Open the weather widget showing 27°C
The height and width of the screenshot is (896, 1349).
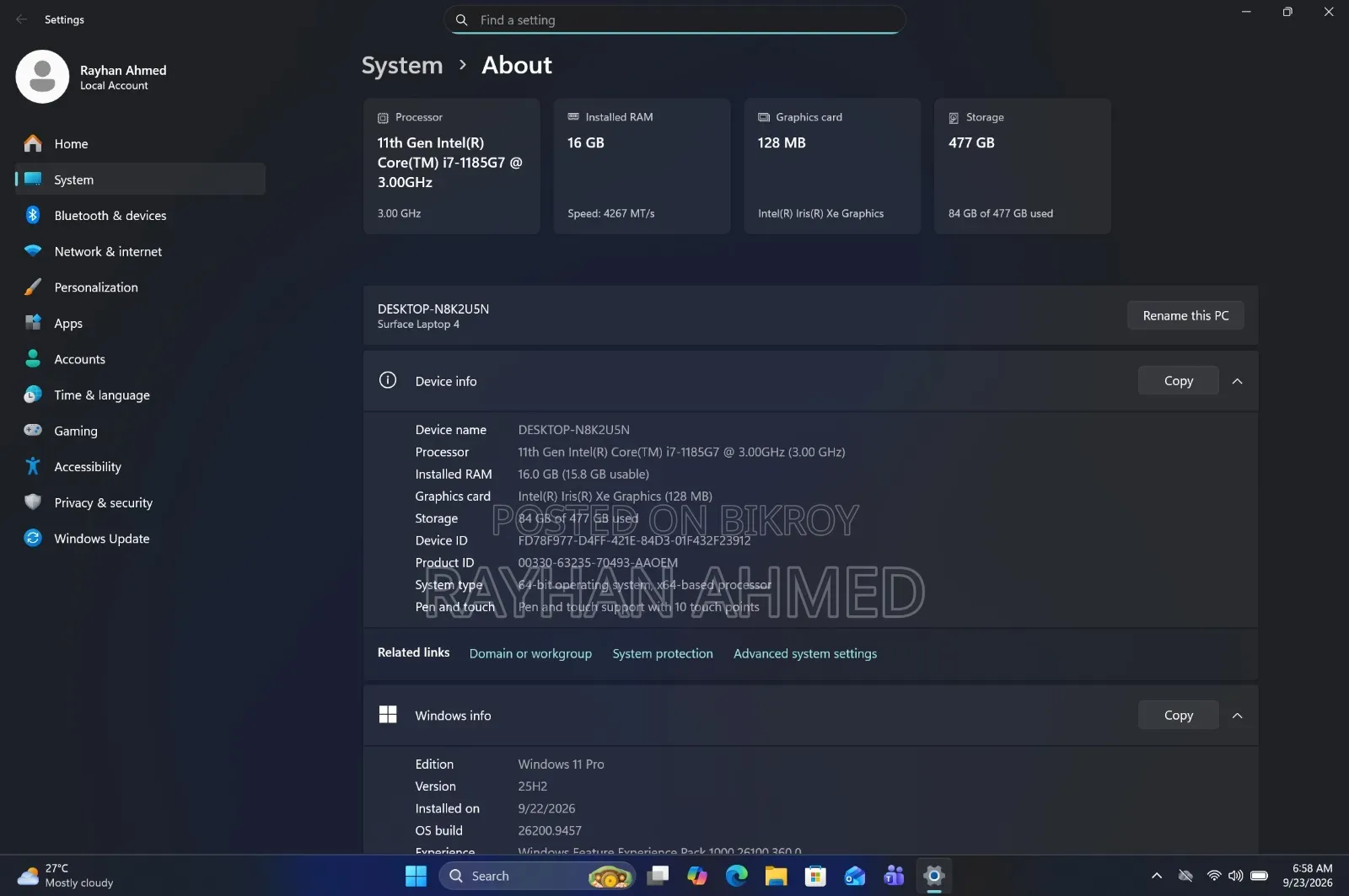[x=66, y=876]
